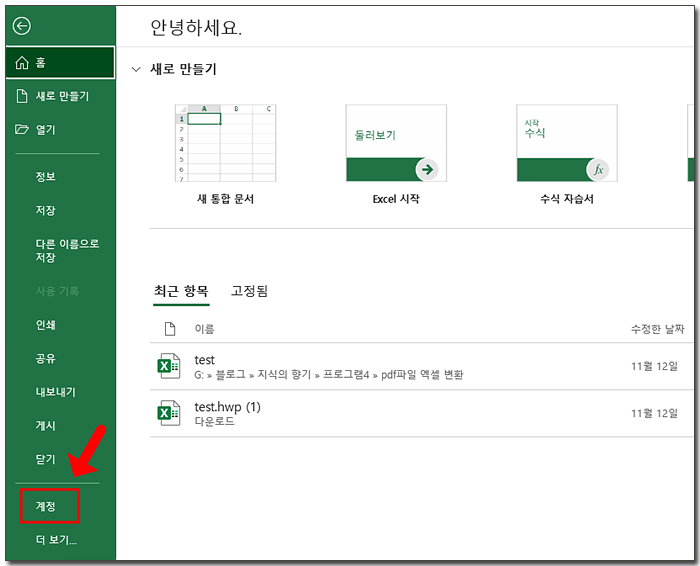Screen dimensions: 700x566
Task: Click the 새 통합 문서 label
Action: tap(225, 199)
